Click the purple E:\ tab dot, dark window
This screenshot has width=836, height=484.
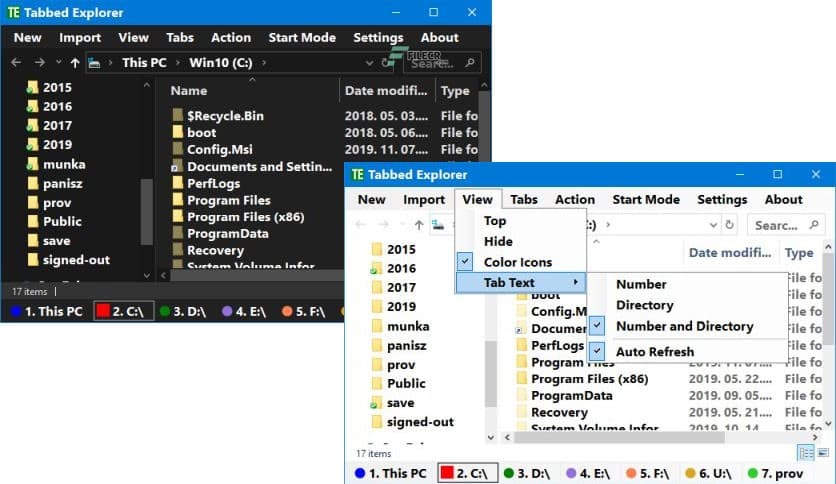(x=227, y=311)
